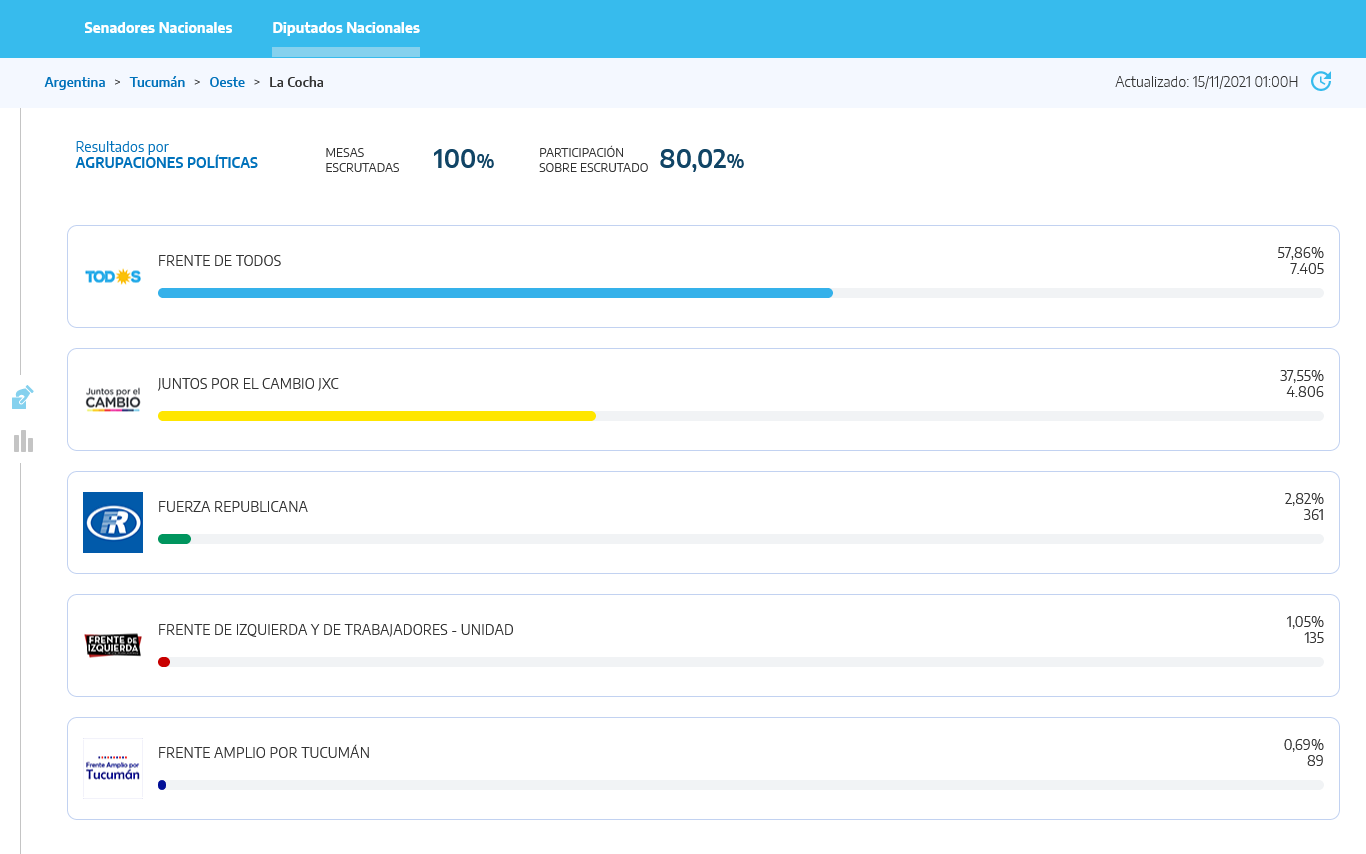Click the yellow Juntos por el Cambio bar
1366x854 pixels.
(377, 416)
